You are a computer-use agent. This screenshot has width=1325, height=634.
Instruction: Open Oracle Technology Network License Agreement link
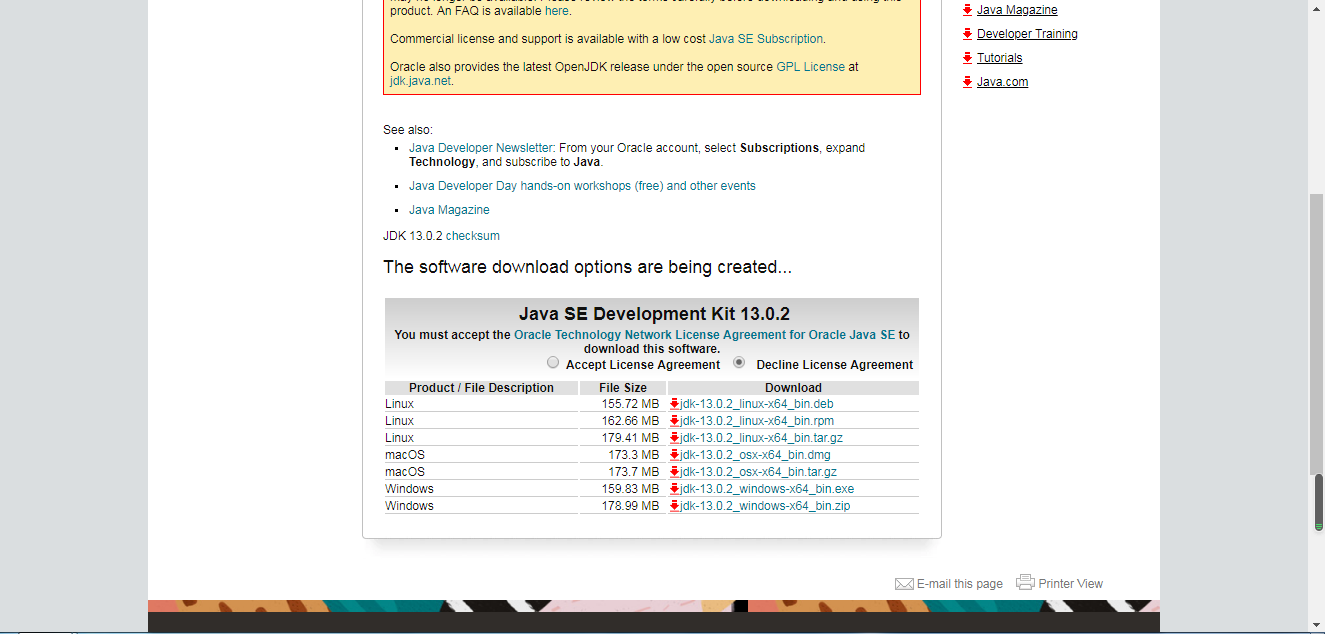point(704,335)
